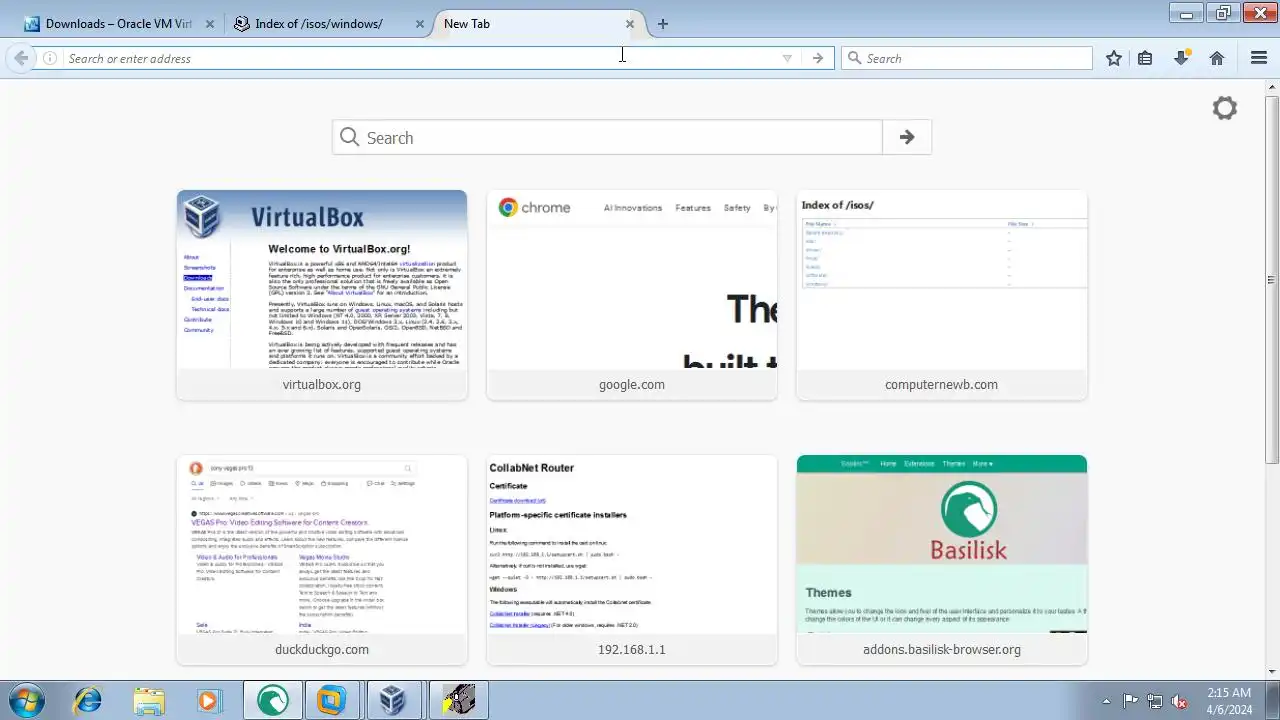The image size is (1280, 720).
Task: Show hidden system tray icons
Action: [1106, 701]
